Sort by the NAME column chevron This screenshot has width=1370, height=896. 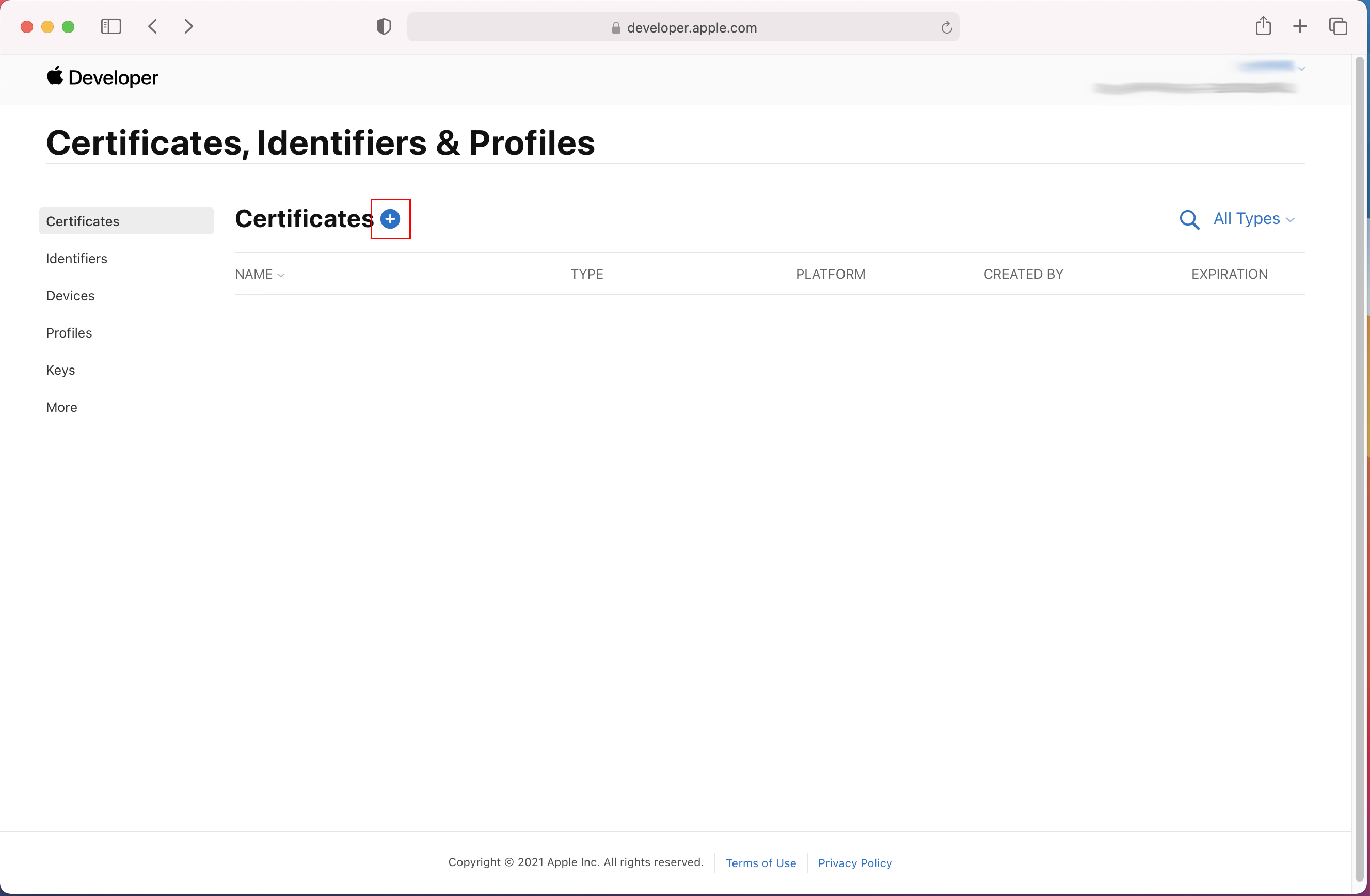tap(281, 275)
